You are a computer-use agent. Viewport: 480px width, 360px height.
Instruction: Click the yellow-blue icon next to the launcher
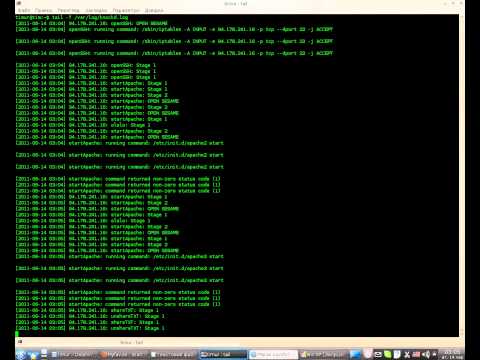pos(33,355)
